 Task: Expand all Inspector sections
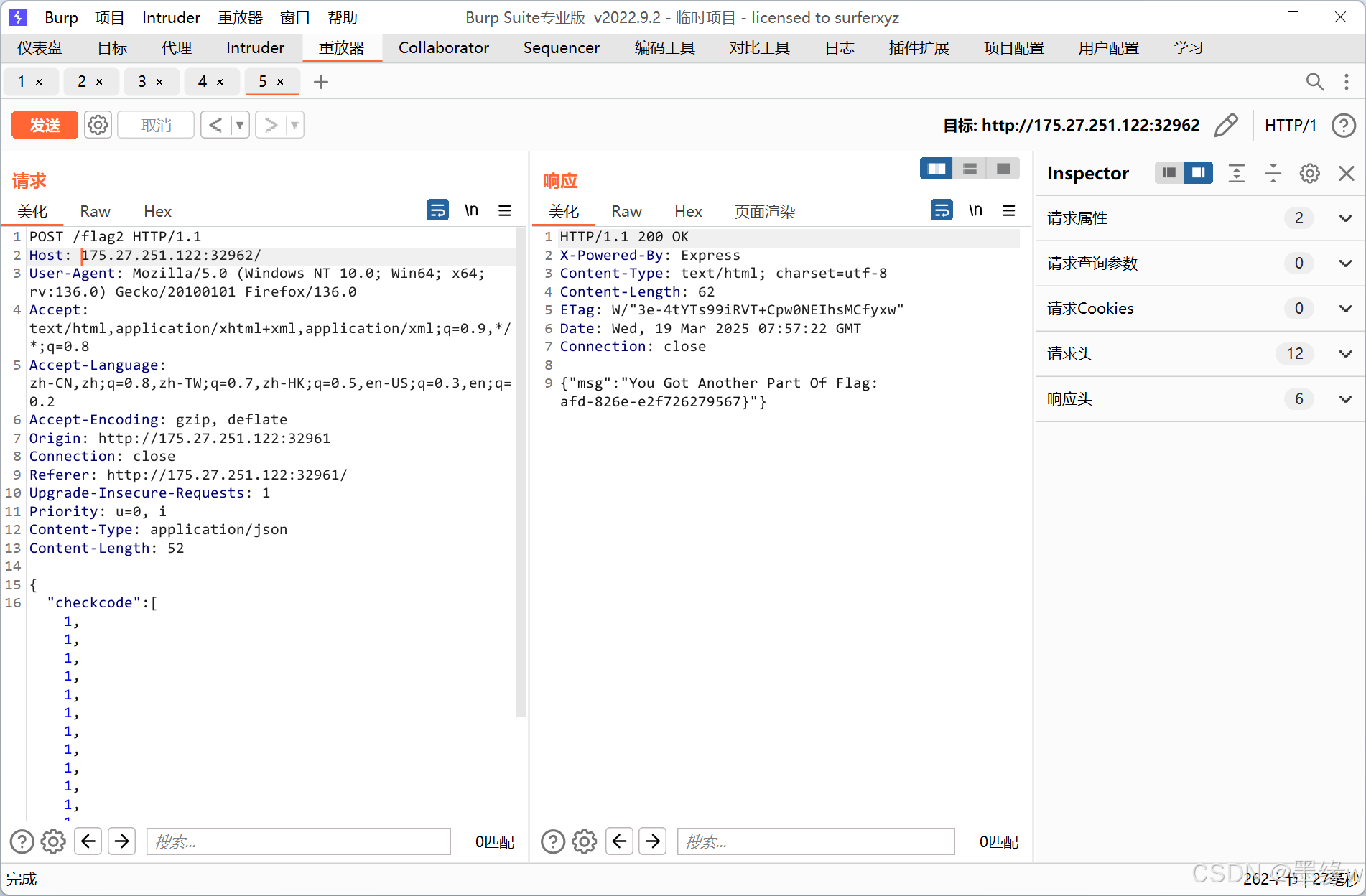pyautogui.click(x=1236, y=173)
